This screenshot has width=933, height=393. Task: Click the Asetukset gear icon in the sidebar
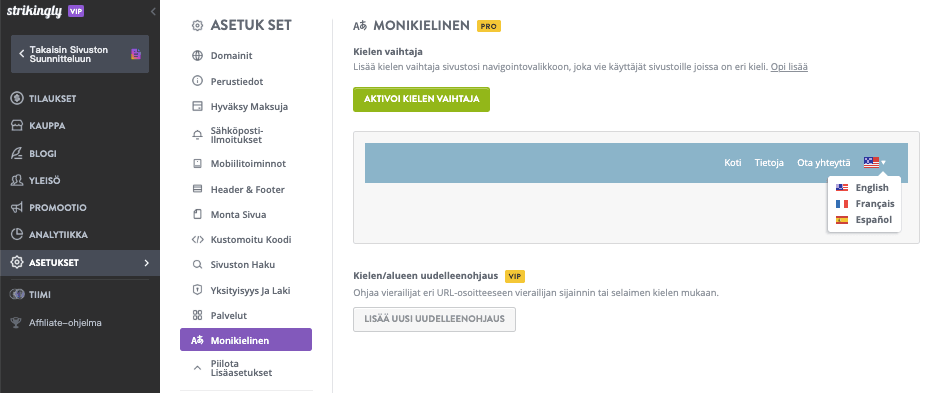[x=17, y=263]
